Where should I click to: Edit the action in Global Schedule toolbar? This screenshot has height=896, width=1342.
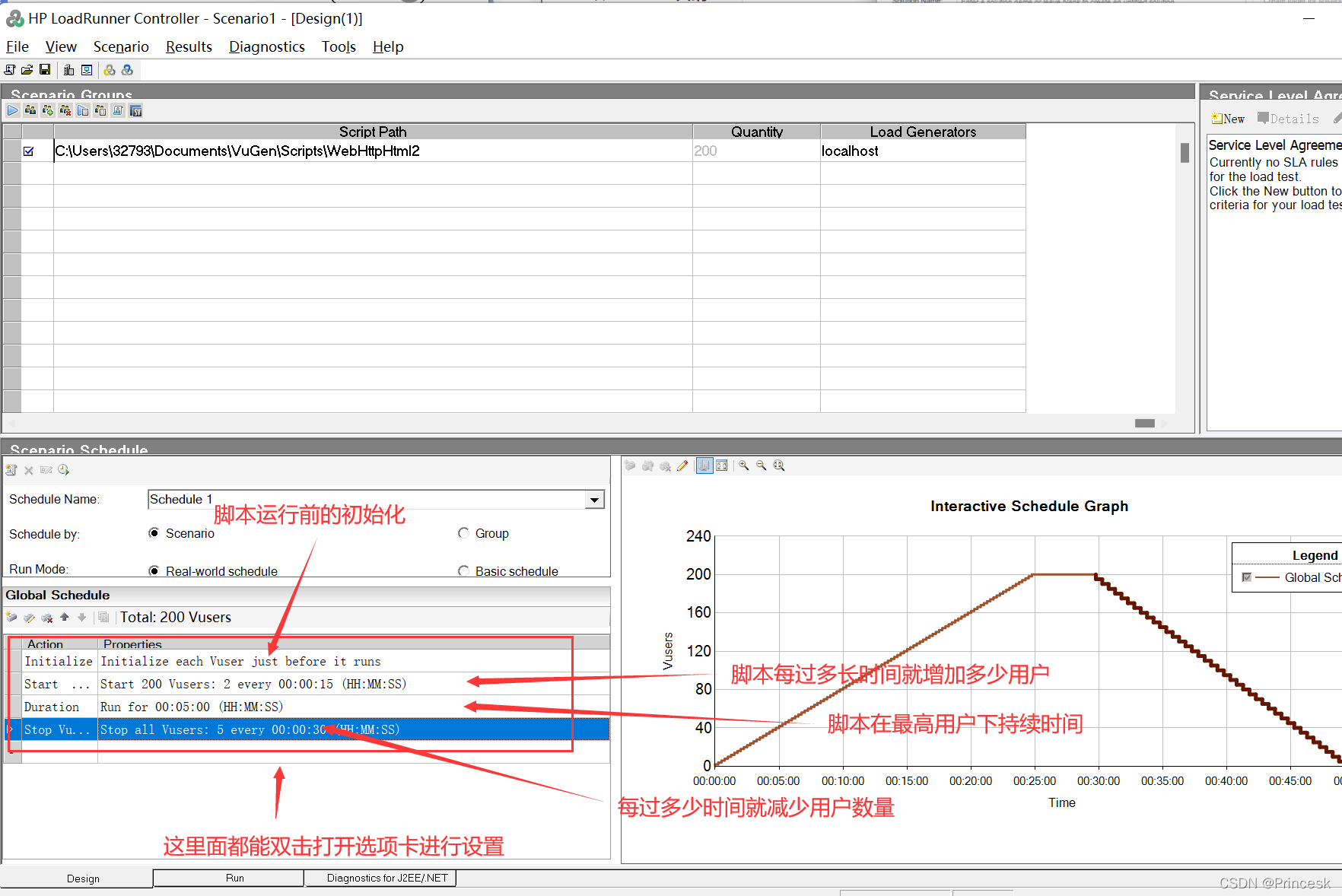(29, 617)
